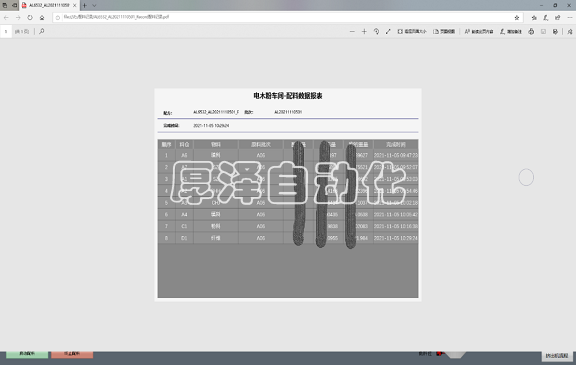Screen dimensions: 576x365
Task: Click the fit-to-page size button
Action: coord(412,32)
